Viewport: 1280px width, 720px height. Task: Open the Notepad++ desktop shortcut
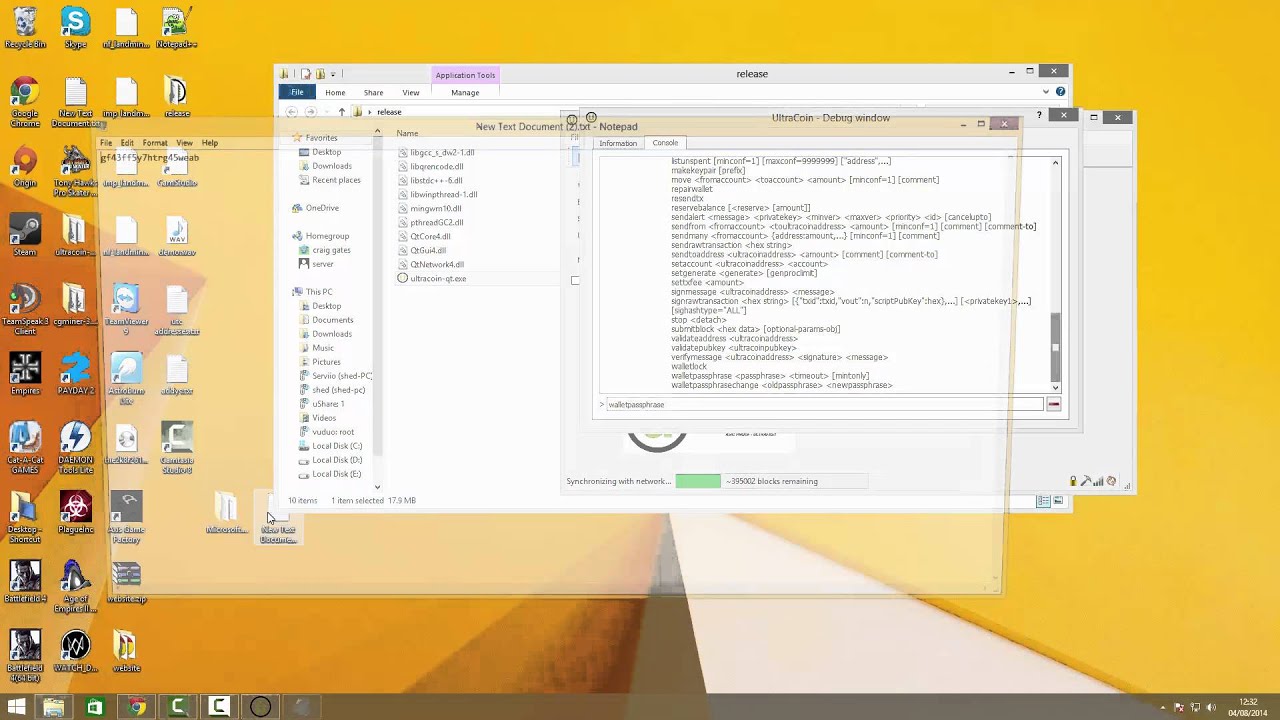pos(176,28)
